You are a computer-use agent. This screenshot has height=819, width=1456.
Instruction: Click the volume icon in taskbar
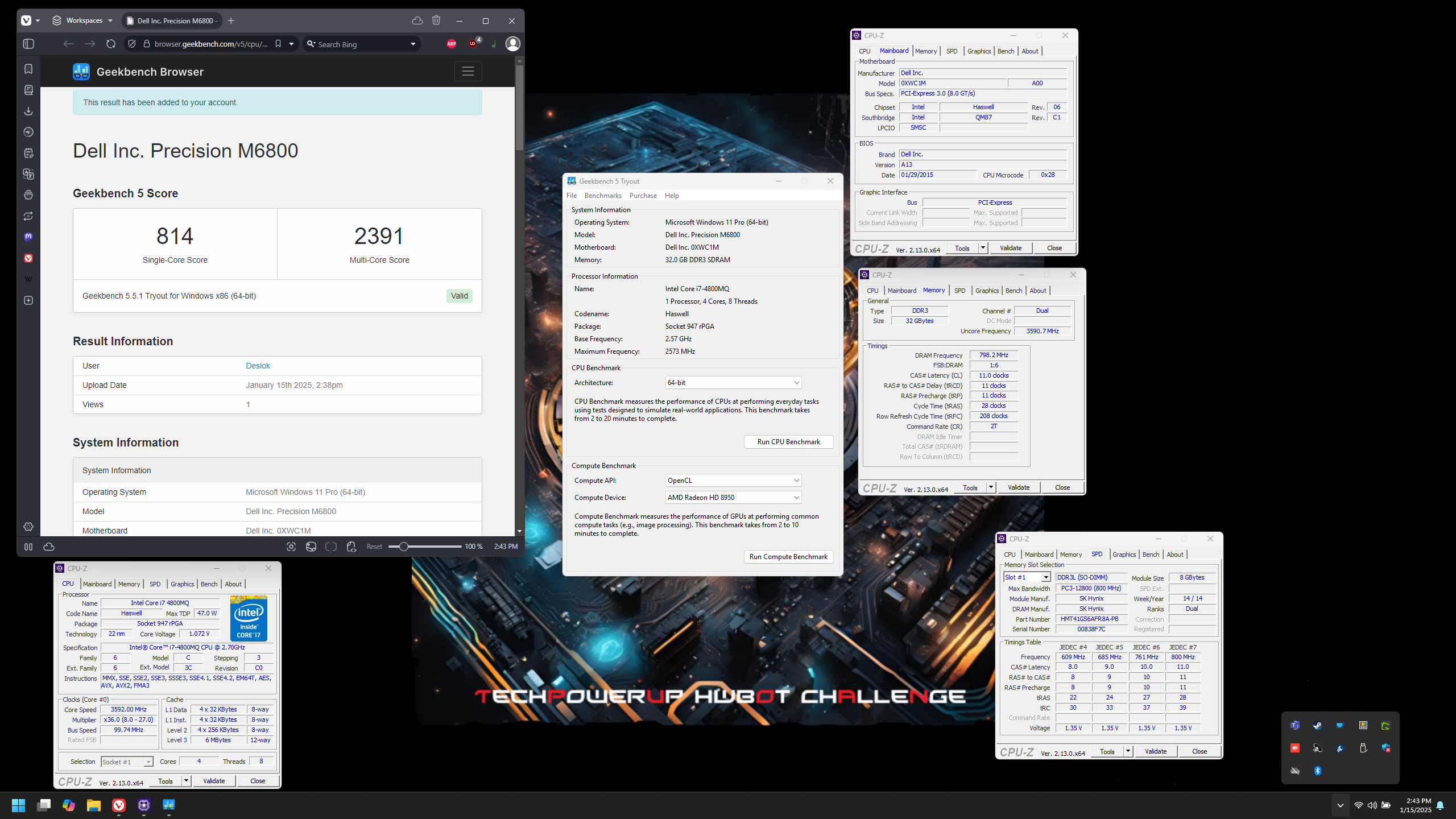[1372, 805]
